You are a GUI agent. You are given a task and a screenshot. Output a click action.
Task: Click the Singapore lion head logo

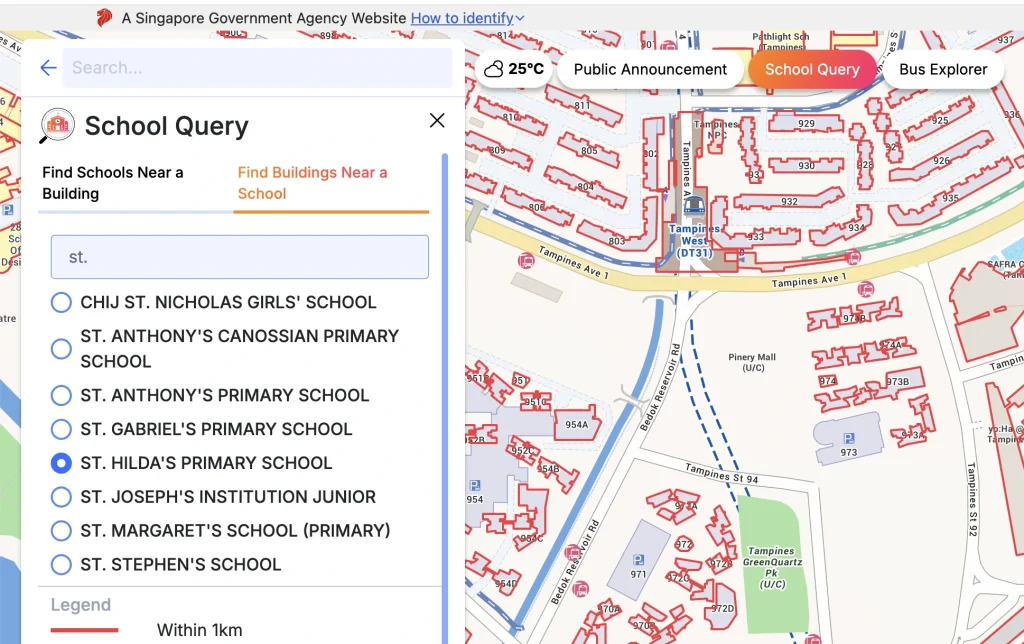104,18
